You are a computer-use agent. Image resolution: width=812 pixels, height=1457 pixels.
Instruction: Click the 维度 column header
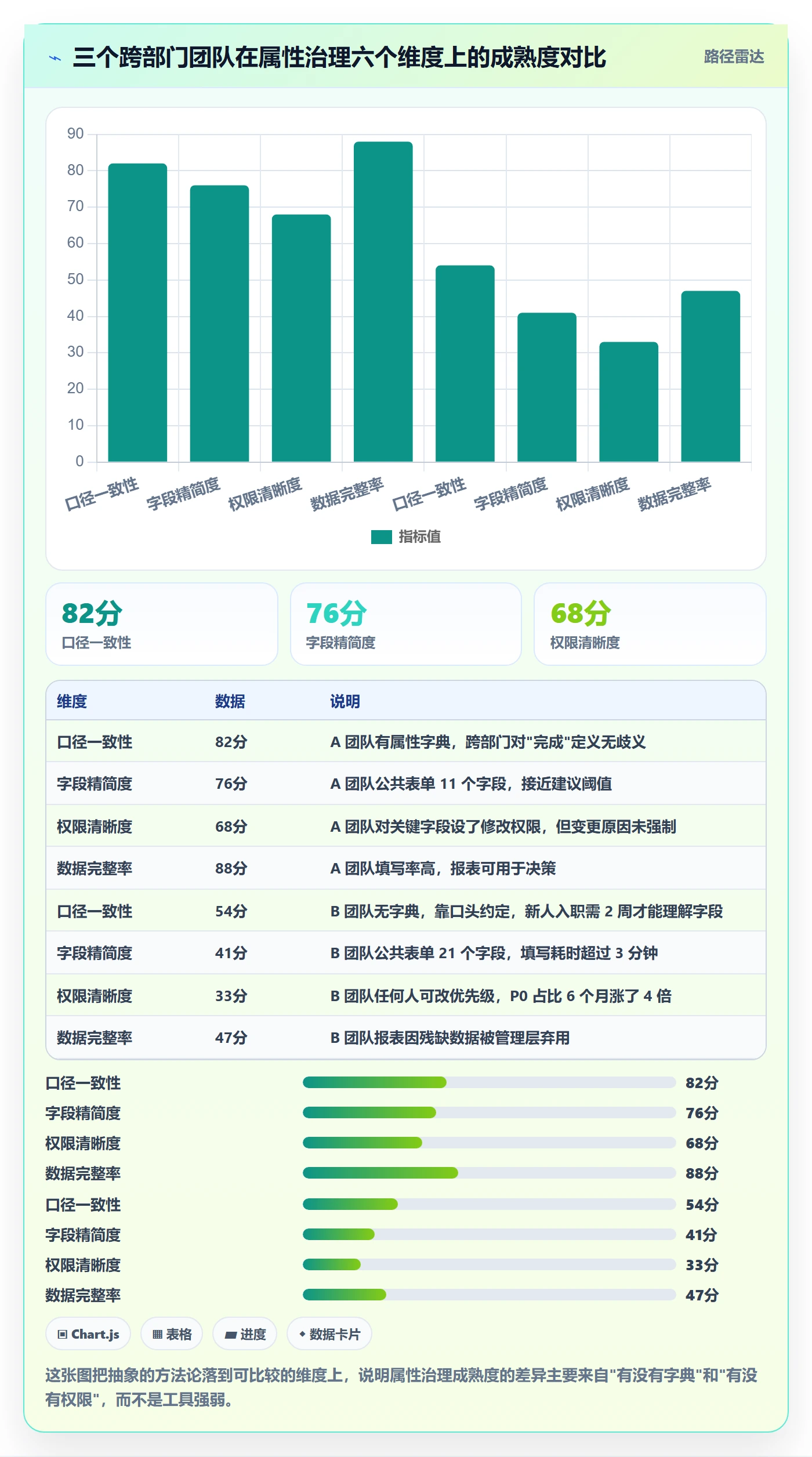point(72,701)
